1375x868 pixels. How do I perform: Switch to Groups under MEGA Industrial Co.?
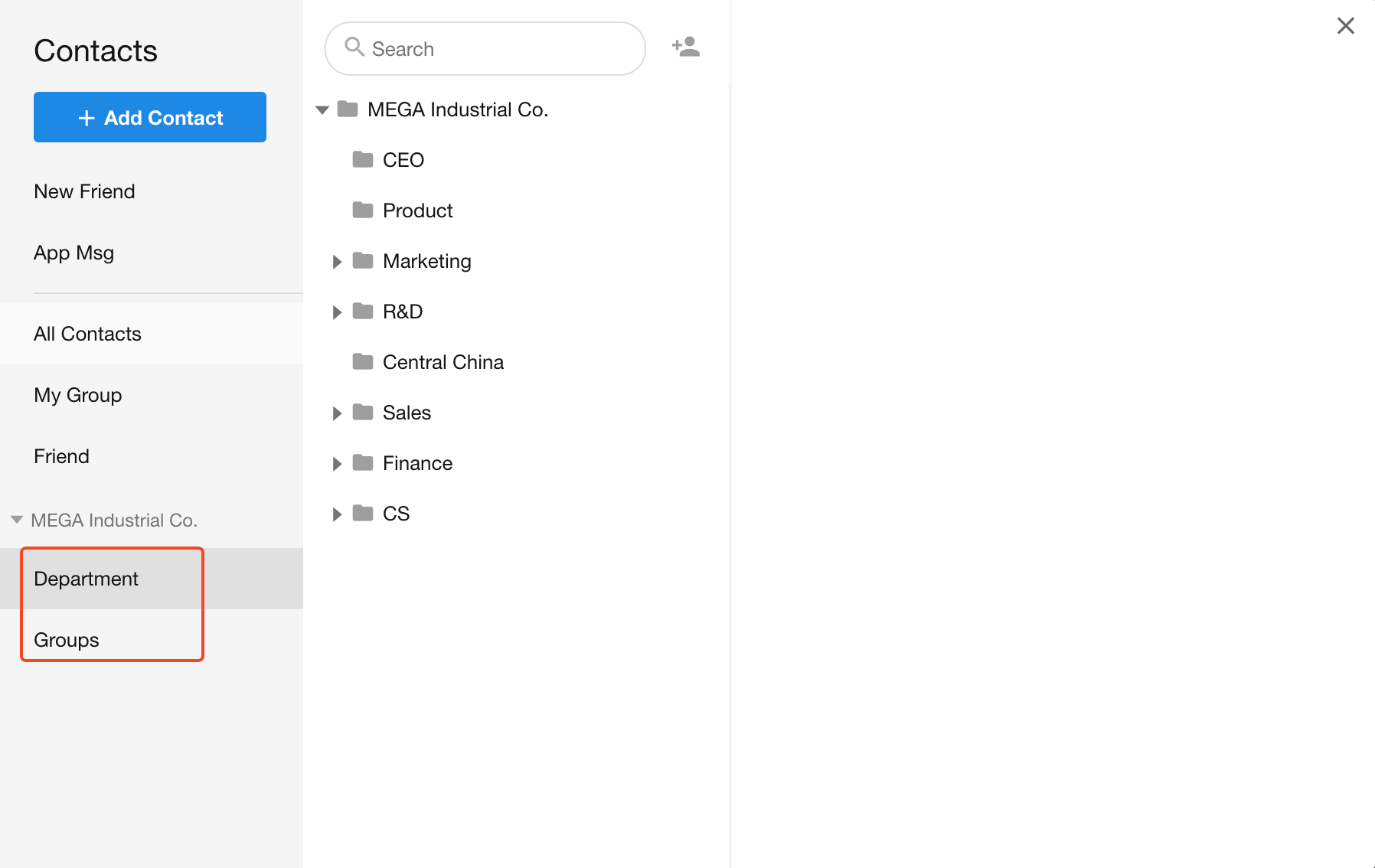67,640
